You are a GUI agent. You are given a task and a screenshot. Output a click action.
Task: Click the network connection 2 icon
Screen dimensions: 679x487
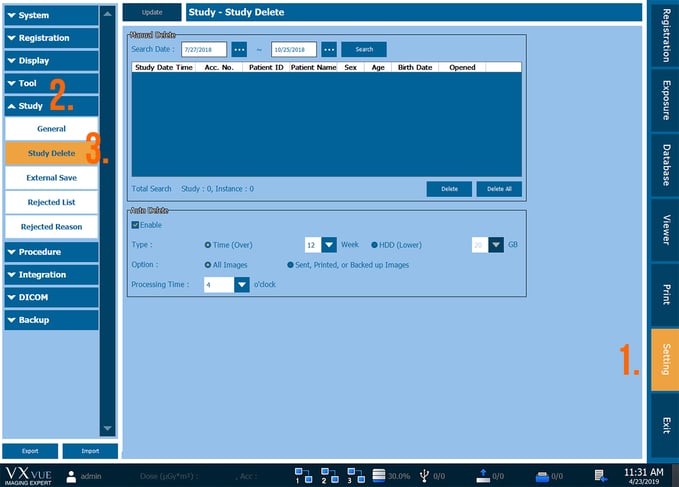[327, 474]
